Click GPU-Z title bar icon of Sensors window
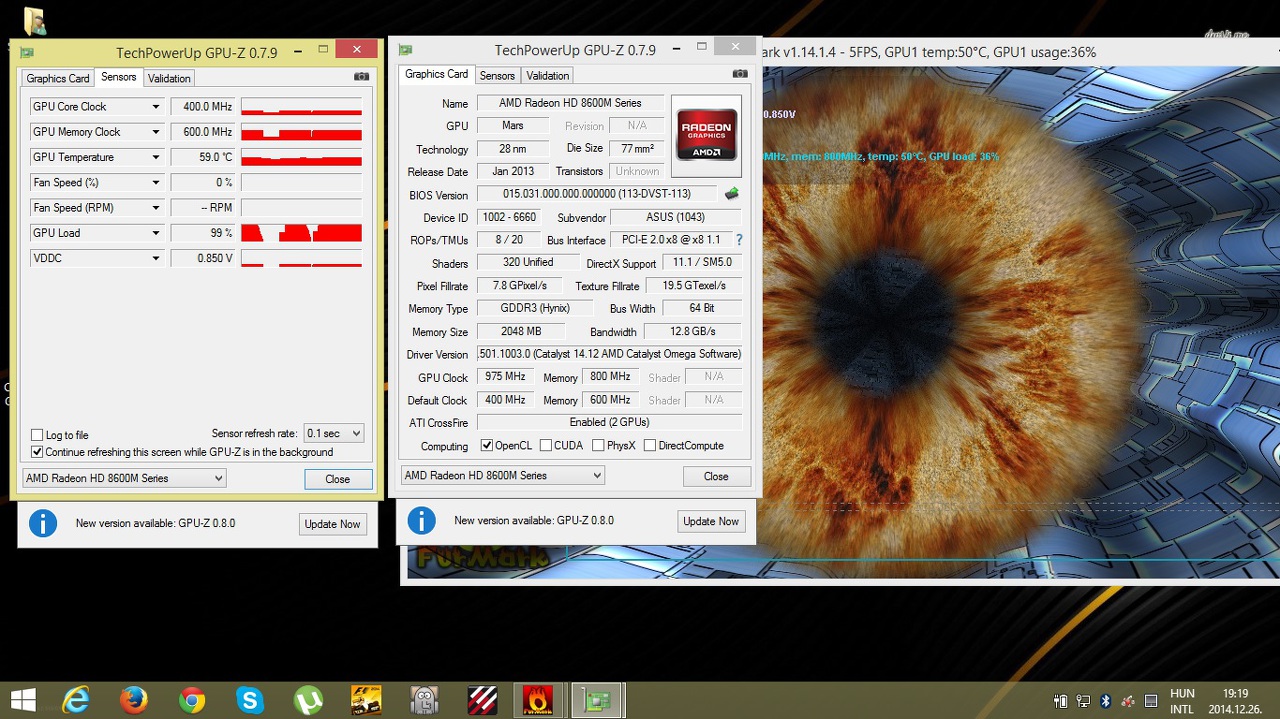 coord(27,53)
